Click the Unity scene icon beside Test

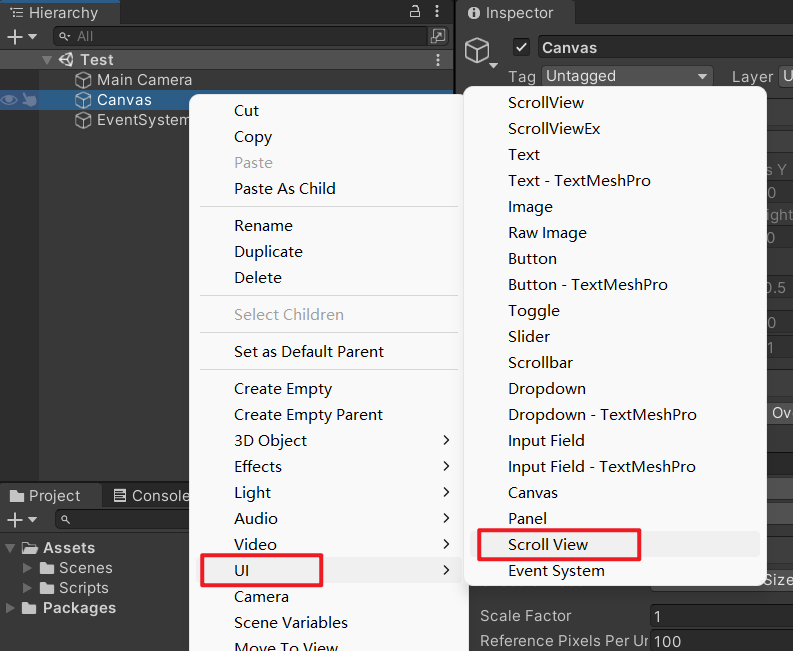(x=66, y=59)
